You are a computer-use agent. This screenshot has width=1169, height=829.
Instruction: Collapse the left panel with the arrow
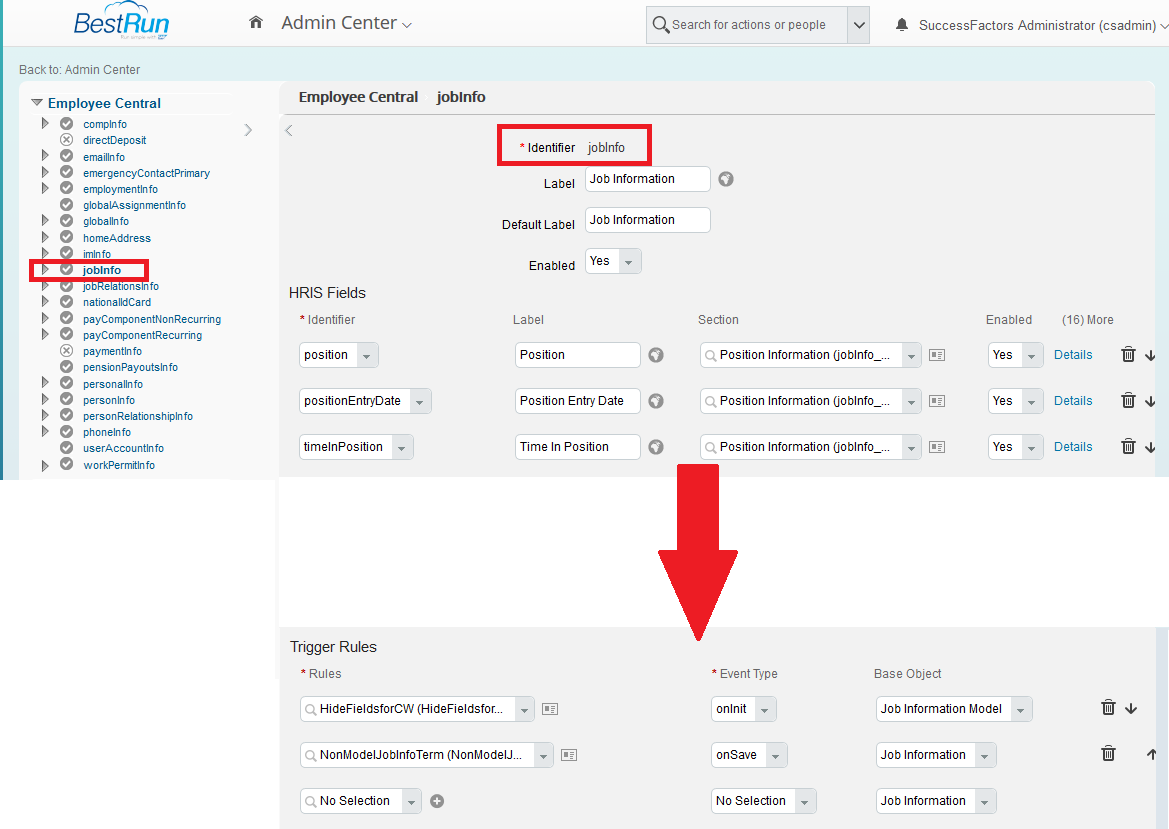pos(289,130)
